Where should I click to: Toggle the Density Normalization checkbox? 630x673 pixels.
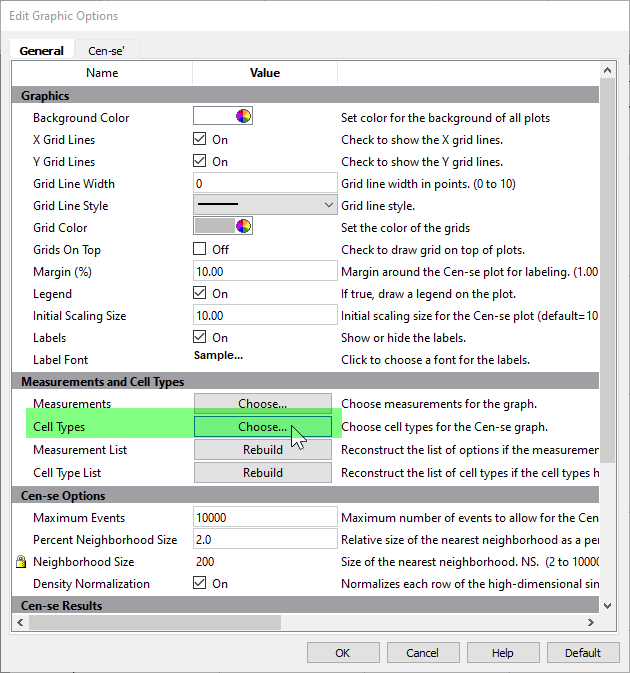click(200, 583)
